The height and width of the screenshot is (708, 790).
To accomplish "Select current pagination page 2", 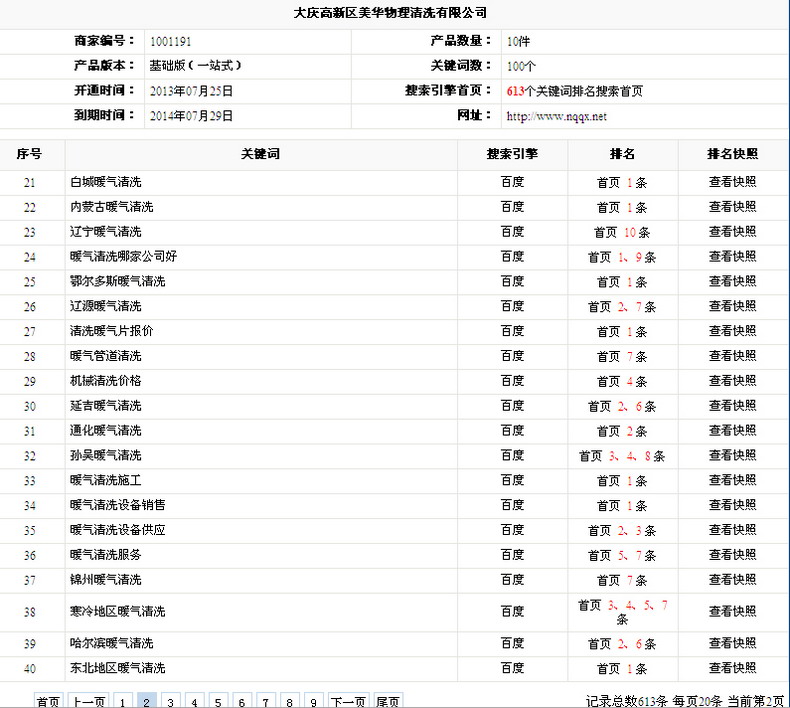I will (147, 701).
